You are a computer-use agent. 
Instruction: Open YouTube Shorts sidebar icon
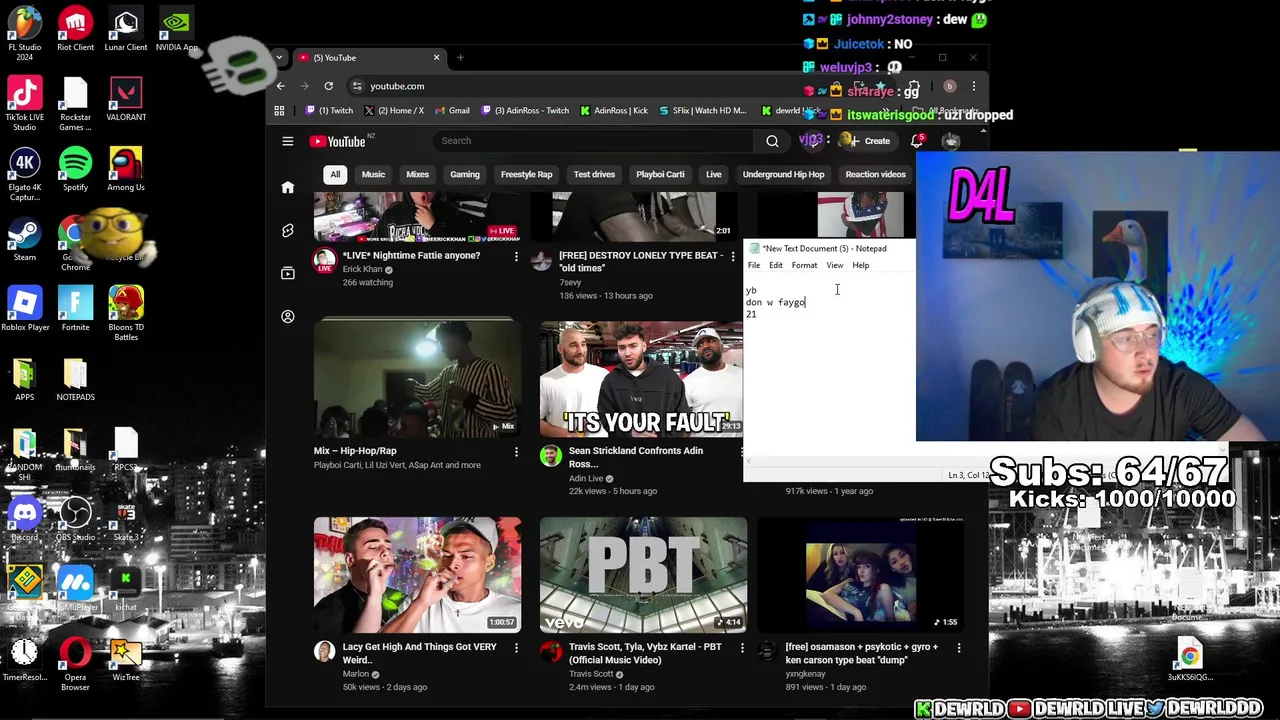coord(288,230)
